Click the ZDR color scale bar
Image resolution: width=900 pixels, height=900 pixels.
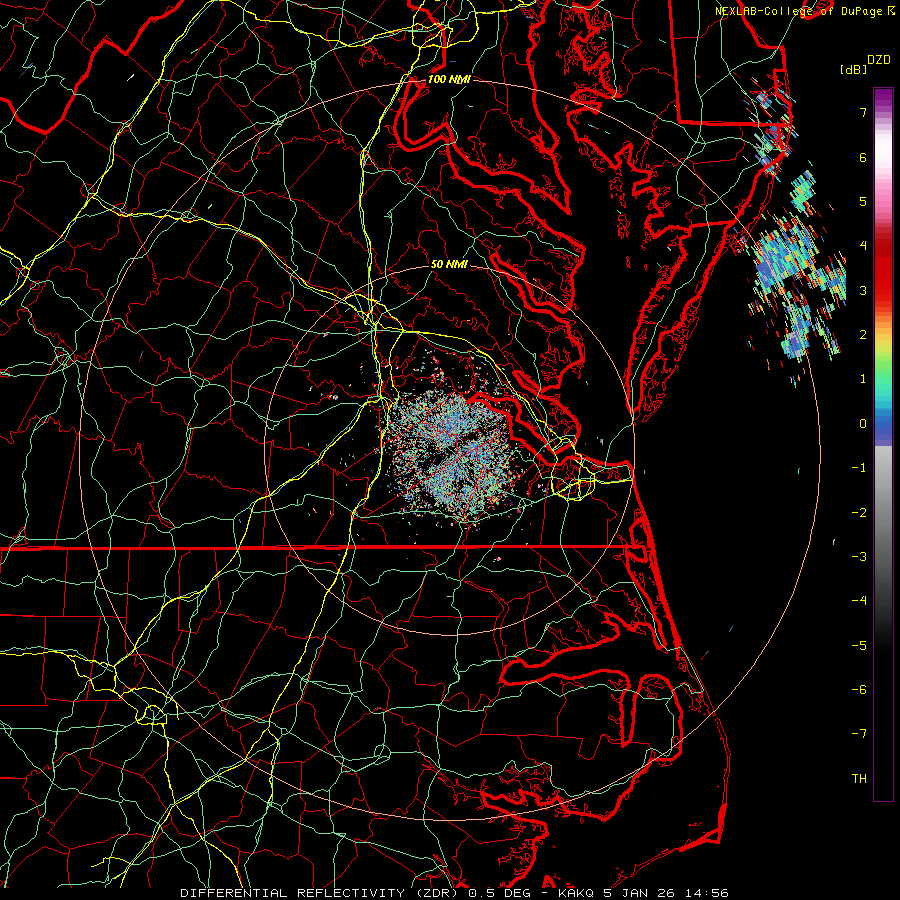click(883, 444)
